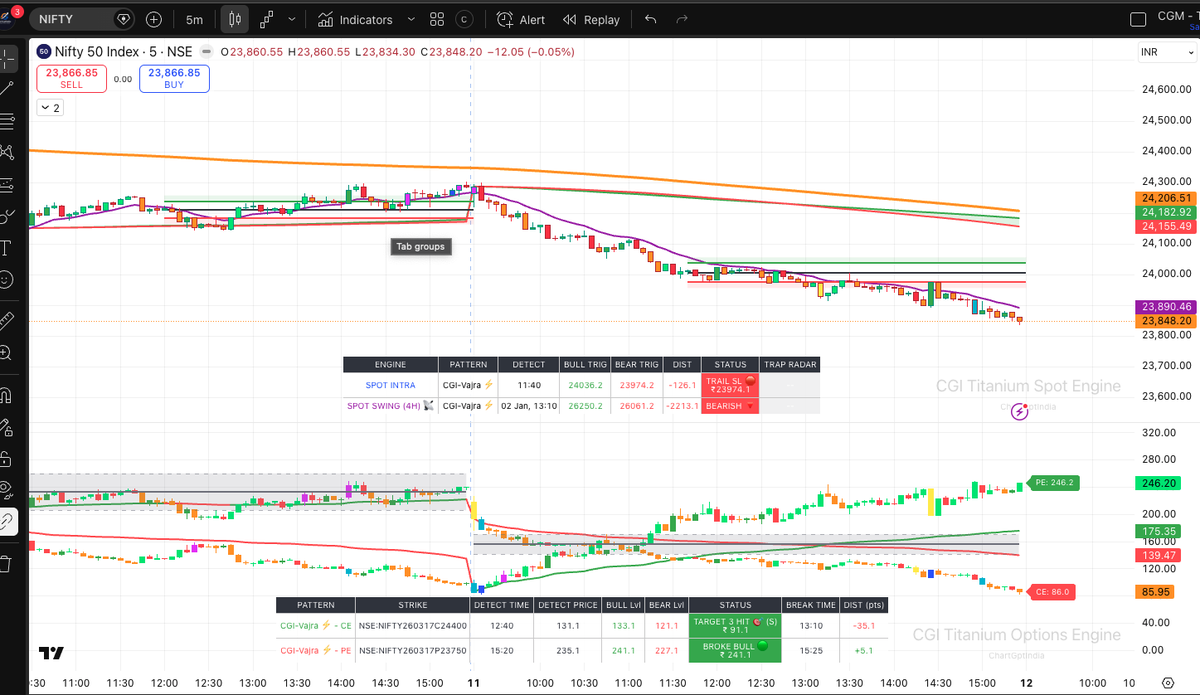Select the brush drawing tool
1200x695 pixels.
(x=9, y=215)
